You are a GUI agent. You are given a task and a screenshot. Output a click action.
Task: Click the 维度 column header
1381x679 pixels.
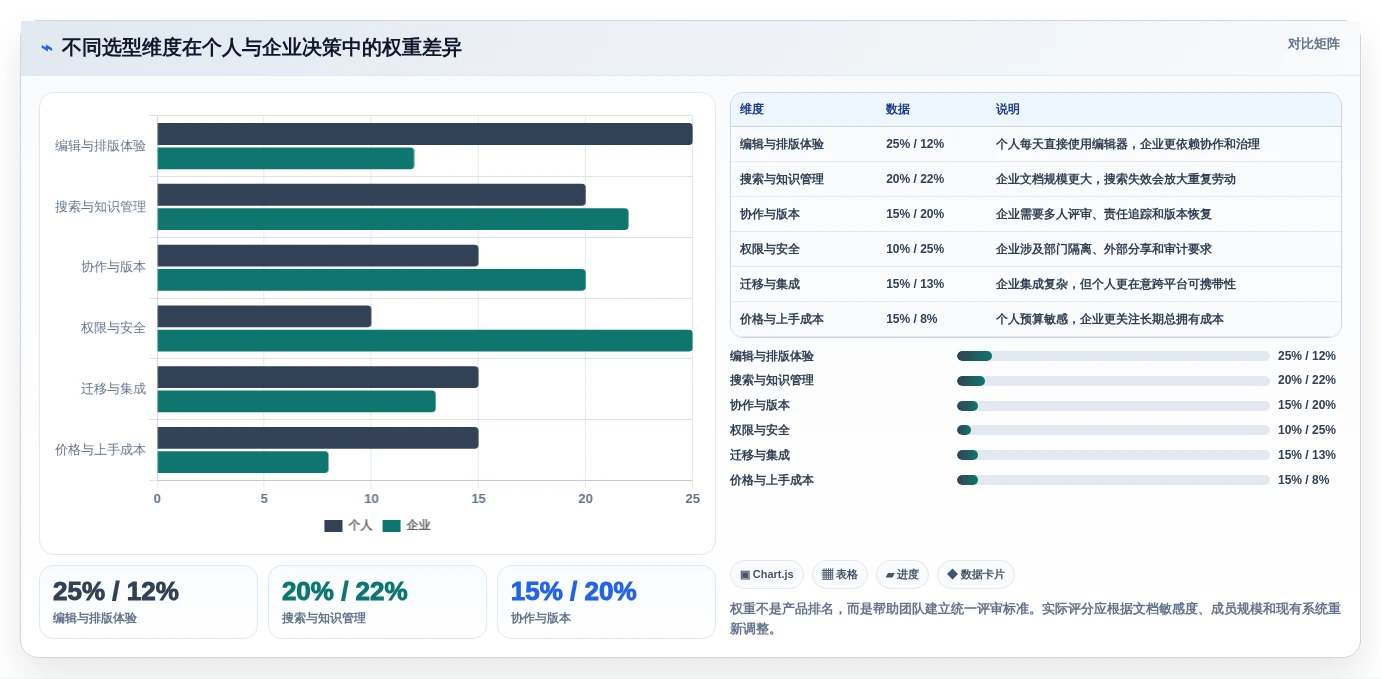click(752, 110)
